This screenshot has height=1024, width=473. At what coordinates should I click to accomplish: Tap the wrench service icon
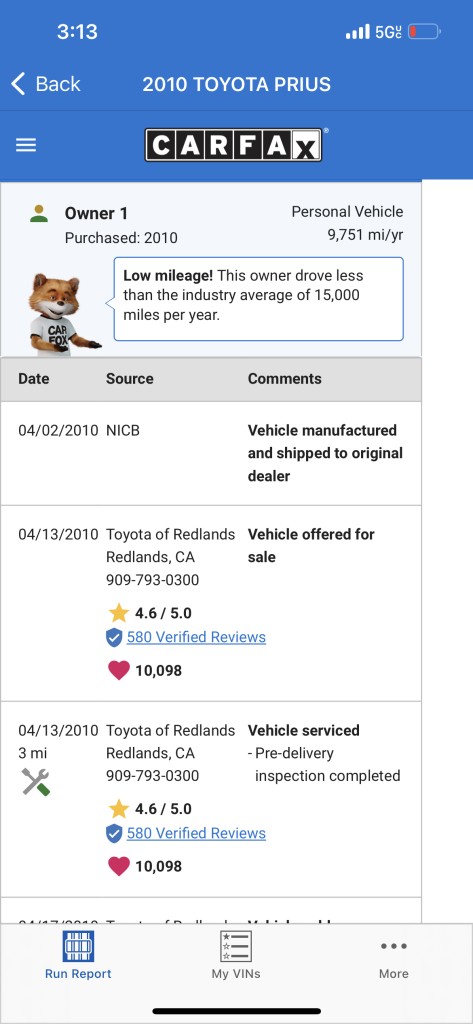(x=36, y=782)
